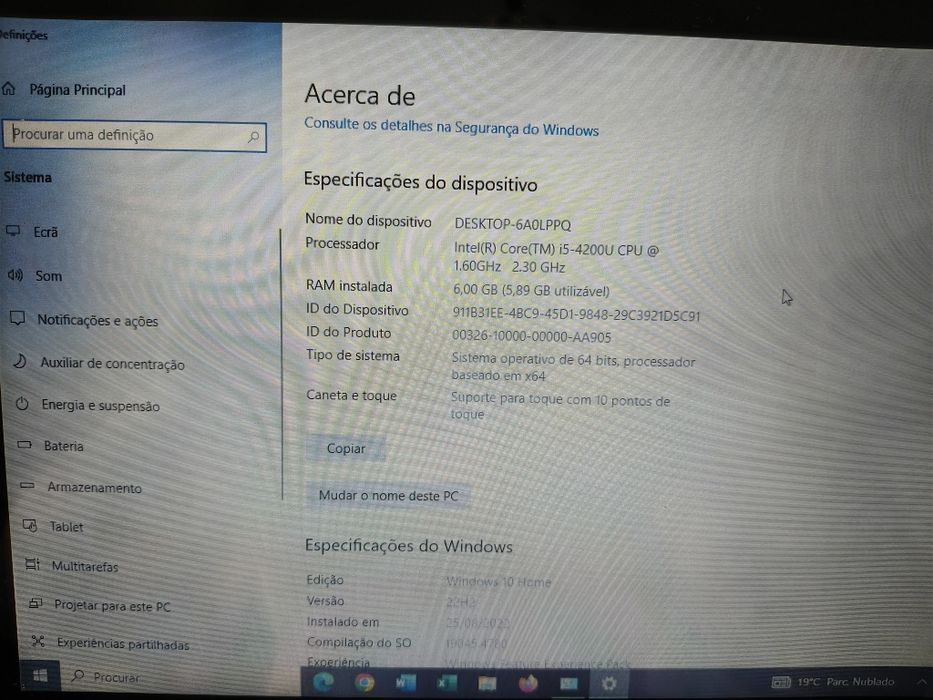Viewport: 933px width, 700px height.
Task: Click RAM value 6,00 GB (5,89 GB utilizável)
Action: click(531, 290)
